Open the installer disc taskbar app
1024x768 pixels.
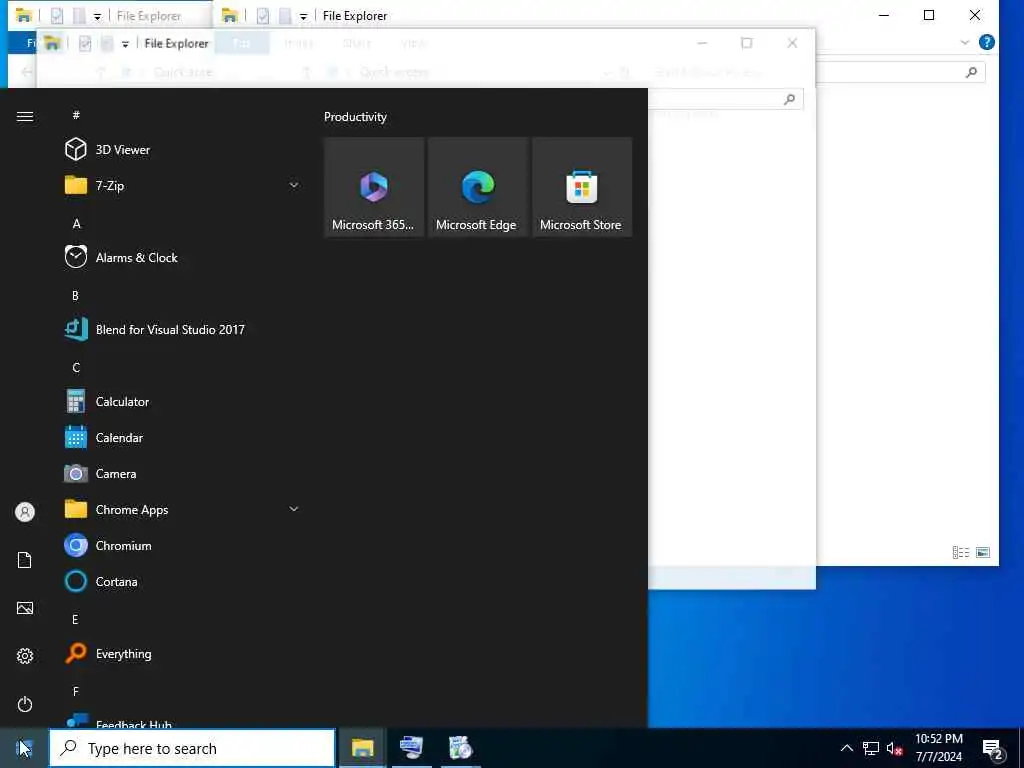click(460, 748)
